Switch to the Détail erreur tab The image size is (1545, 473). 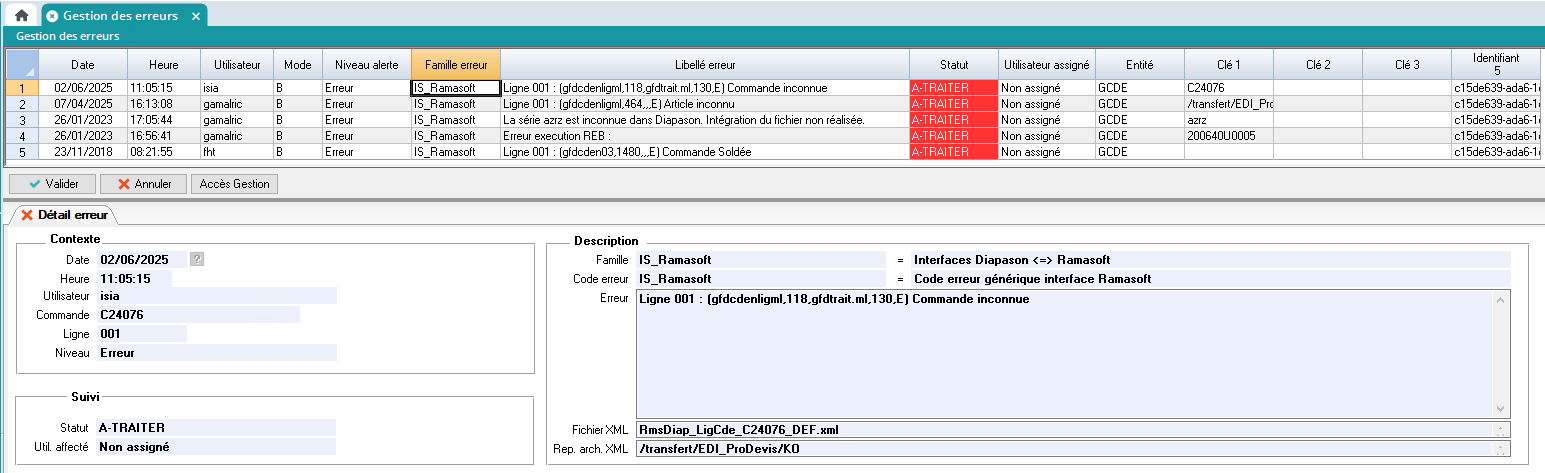(x=65, y=215)
